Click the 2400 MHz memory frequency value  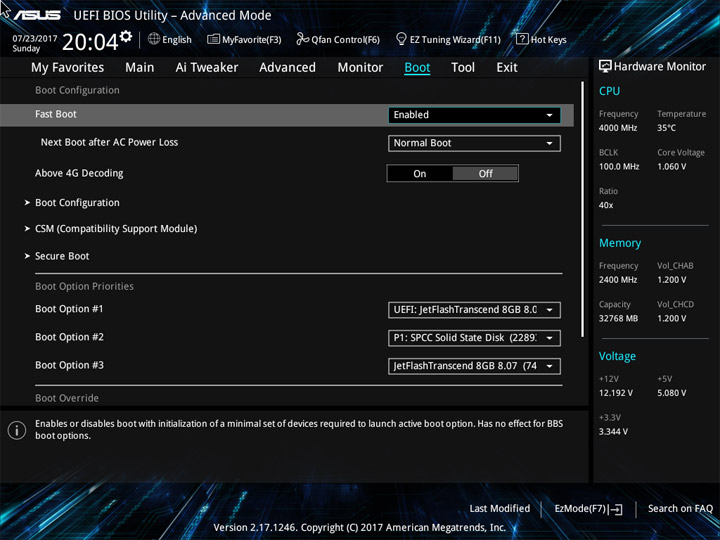coord(618,280)
